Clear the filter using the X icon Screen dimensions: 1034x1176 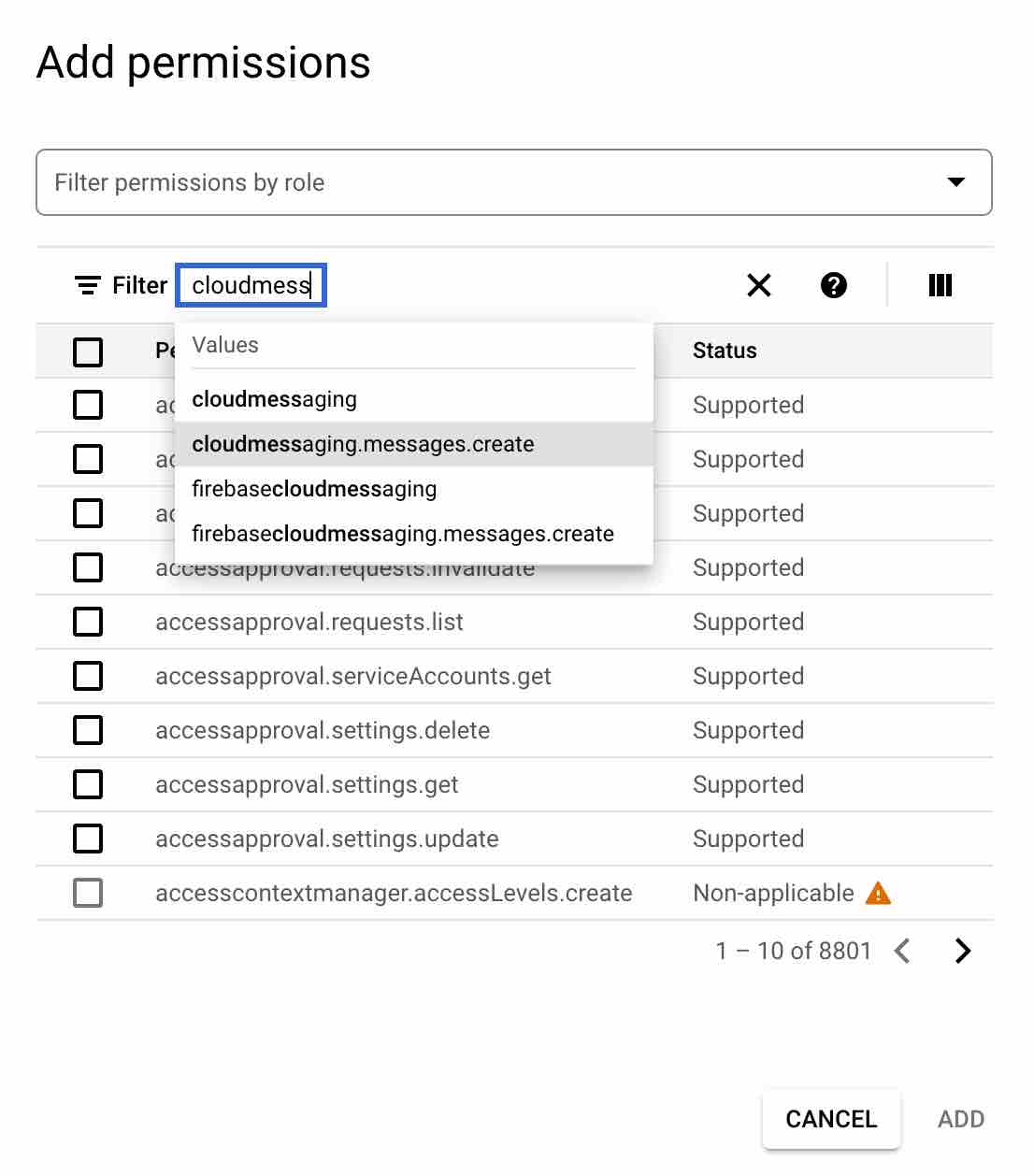758,286
